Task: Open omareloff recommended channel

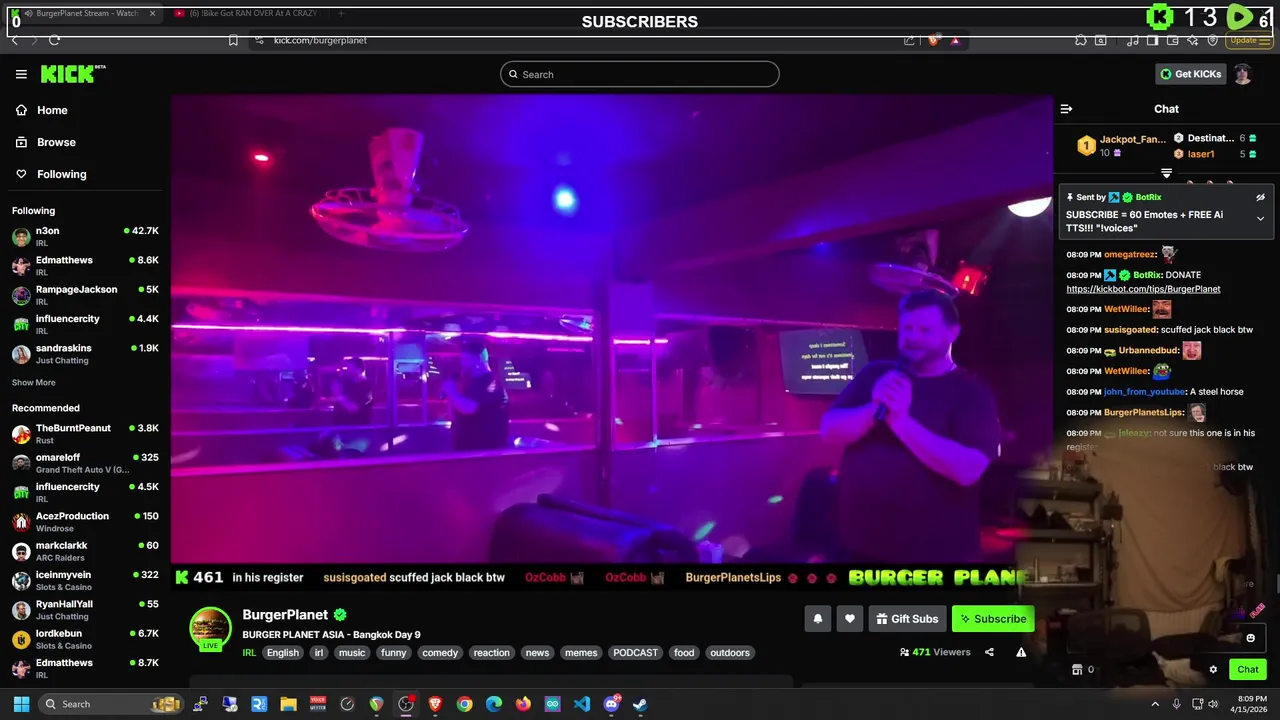Action: pyautogui.click(x=85, y=463)
